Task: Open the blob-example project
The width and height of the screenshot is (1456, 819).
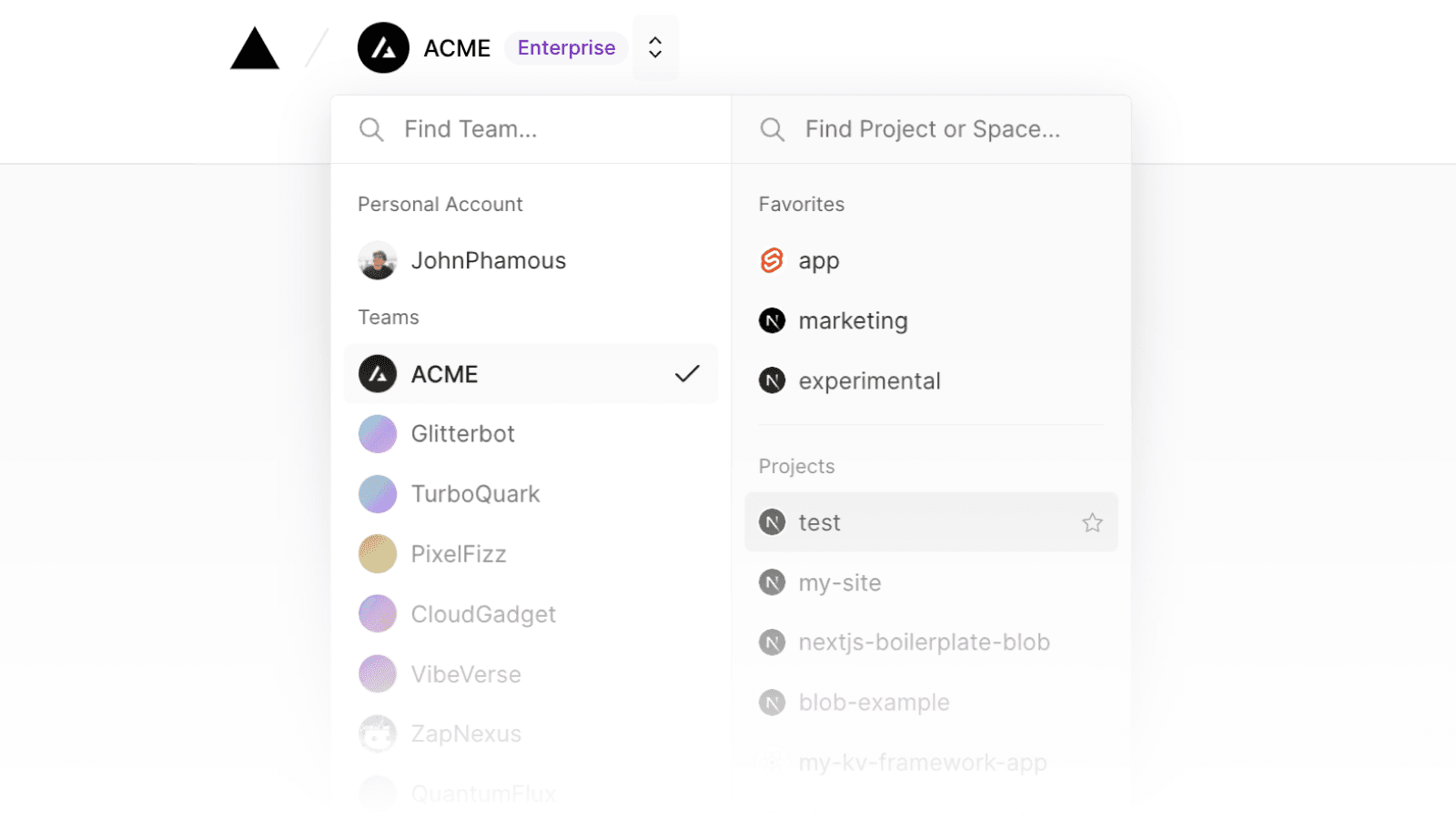Action: coord(874,703)
